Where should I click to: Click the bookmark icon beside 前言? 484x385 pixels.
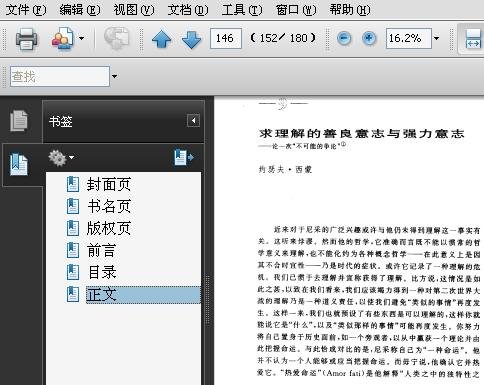[x=73, y=250]
